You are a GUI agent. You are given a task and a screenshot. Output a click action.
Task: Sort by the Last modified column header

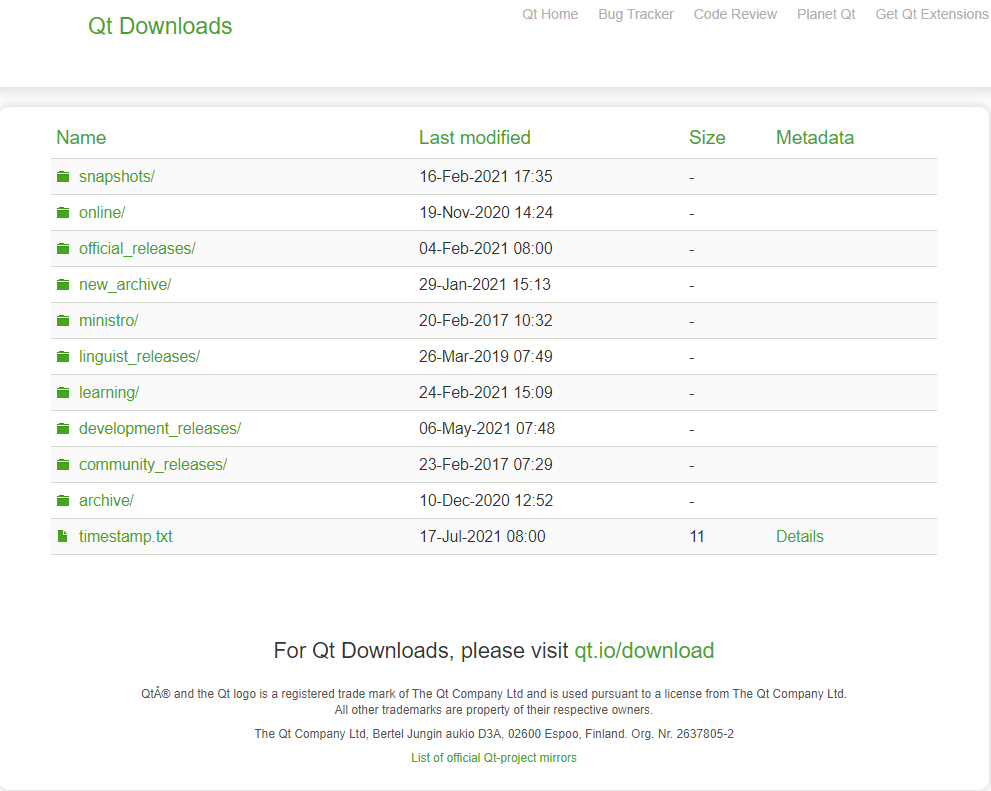(474, 138)
